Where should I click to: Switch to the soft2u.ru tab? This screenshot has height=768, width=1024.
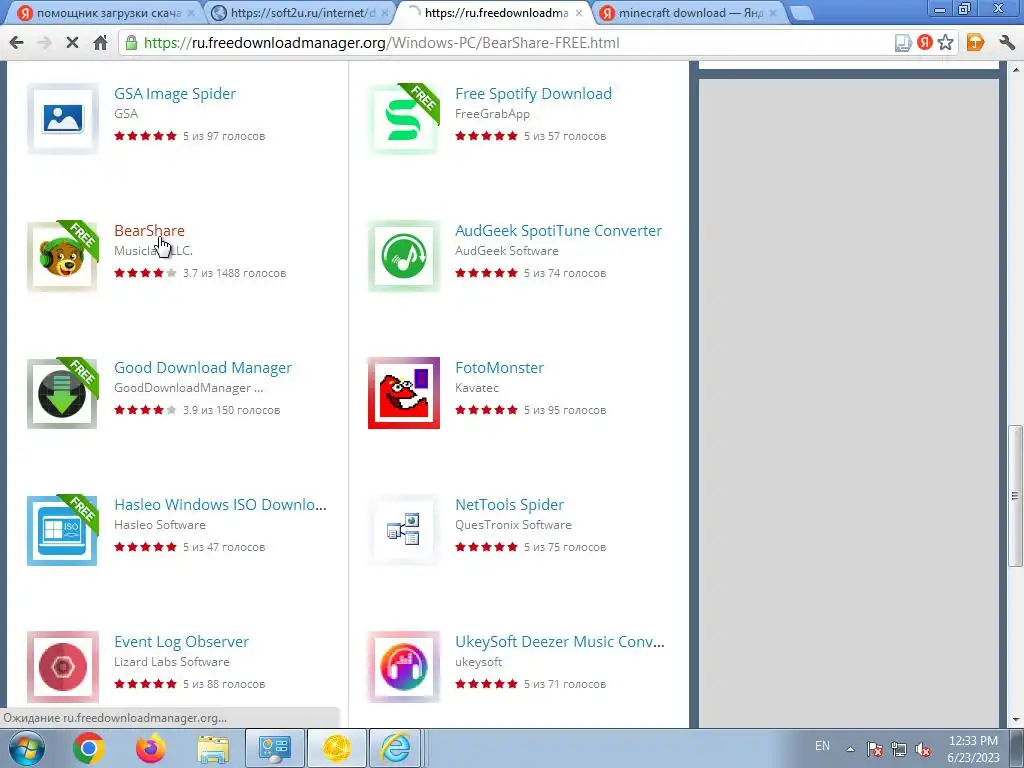302,13
